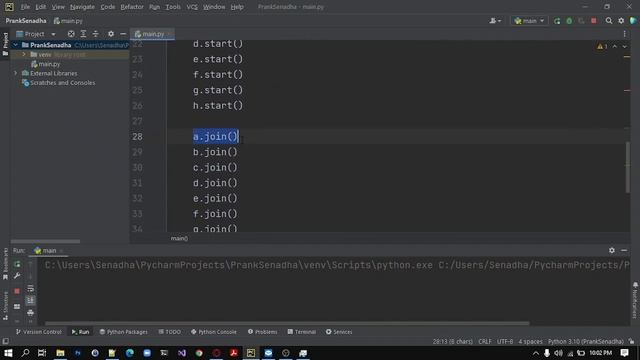Toggle the Structure side tab
This screenshot has width=640, height=360.
tap(5, 305)
